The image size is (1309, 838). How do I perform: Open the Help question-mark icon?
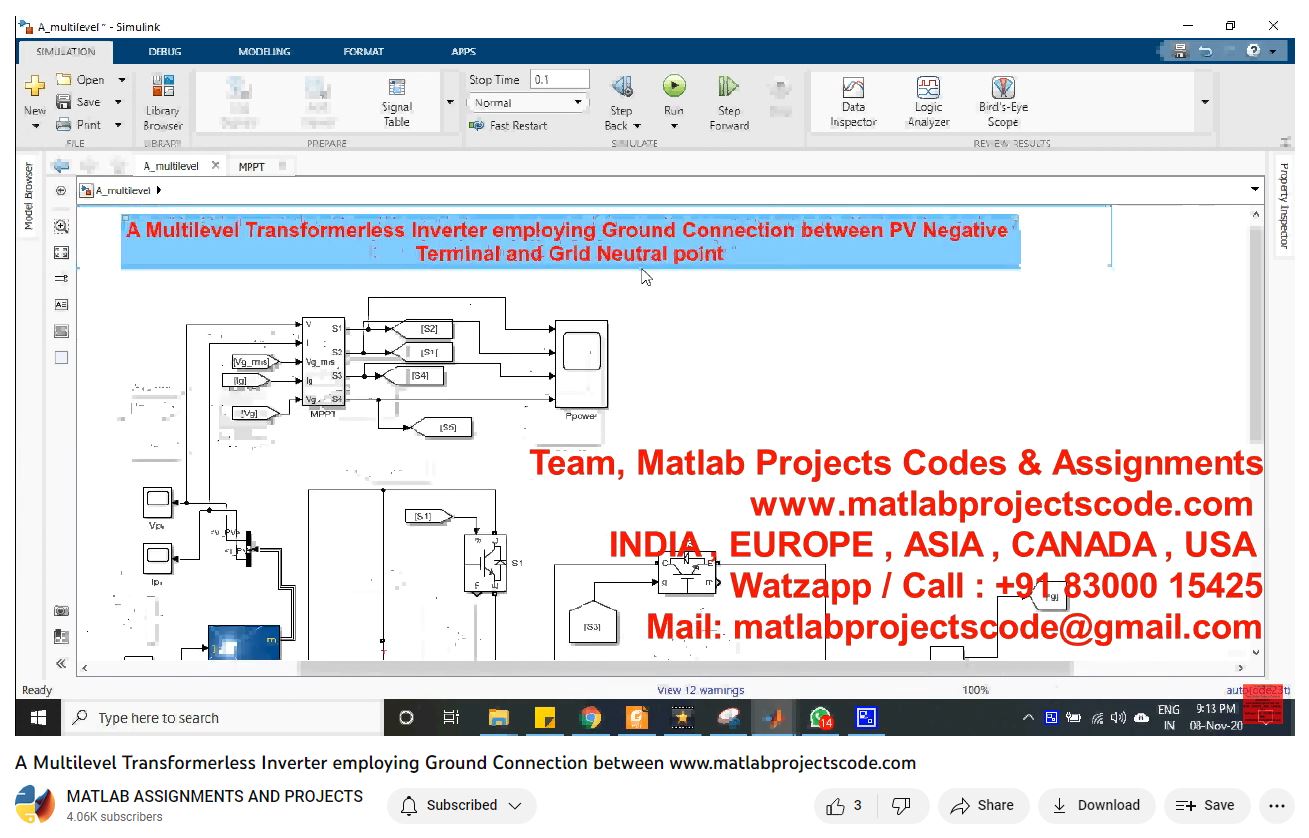1253,51
